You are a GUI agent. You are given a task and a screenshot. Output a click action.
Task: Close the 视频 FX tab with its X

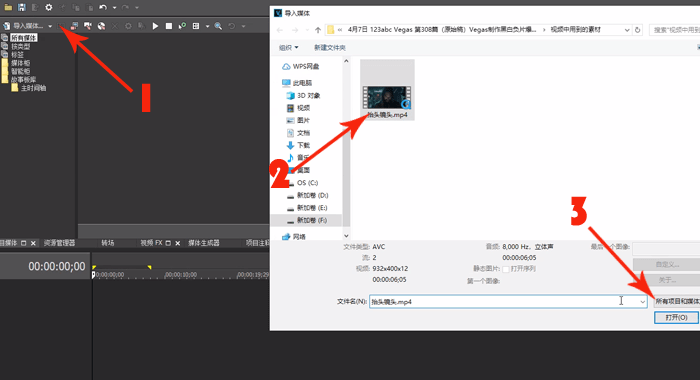point(178,243)
